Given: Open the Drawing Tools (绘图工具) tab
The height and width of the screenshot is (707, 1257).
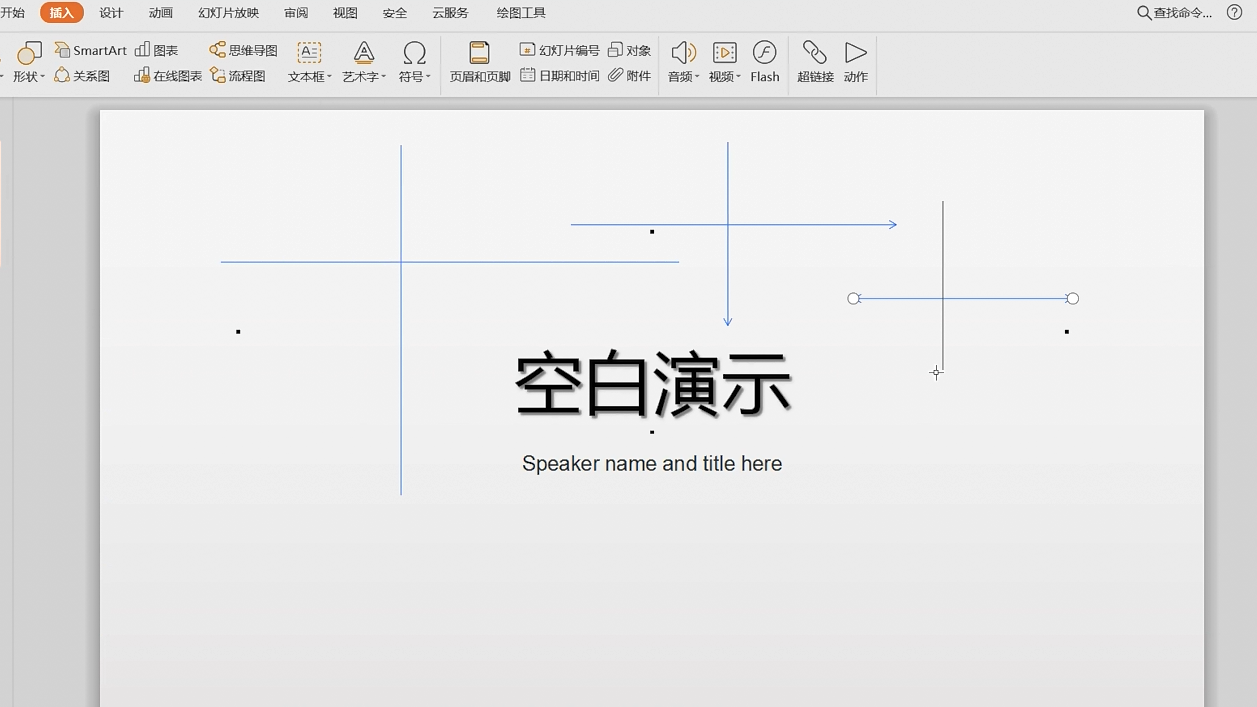Looking at the screenshot, I should [521, 13].
